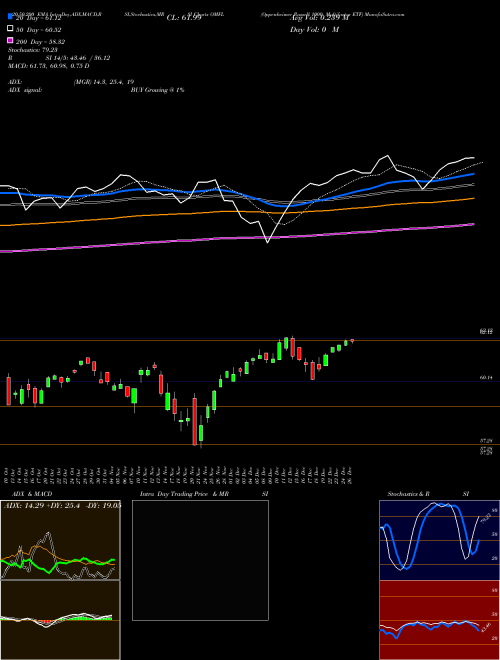Screen dimensions: 500x660
Task: Open the red RSI indicator chart
Action: click(439, 620)
